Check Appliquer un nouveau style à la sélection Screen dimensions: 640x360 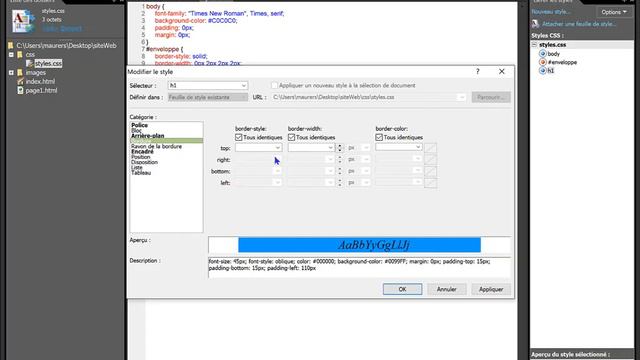click(x=274, y=85)
